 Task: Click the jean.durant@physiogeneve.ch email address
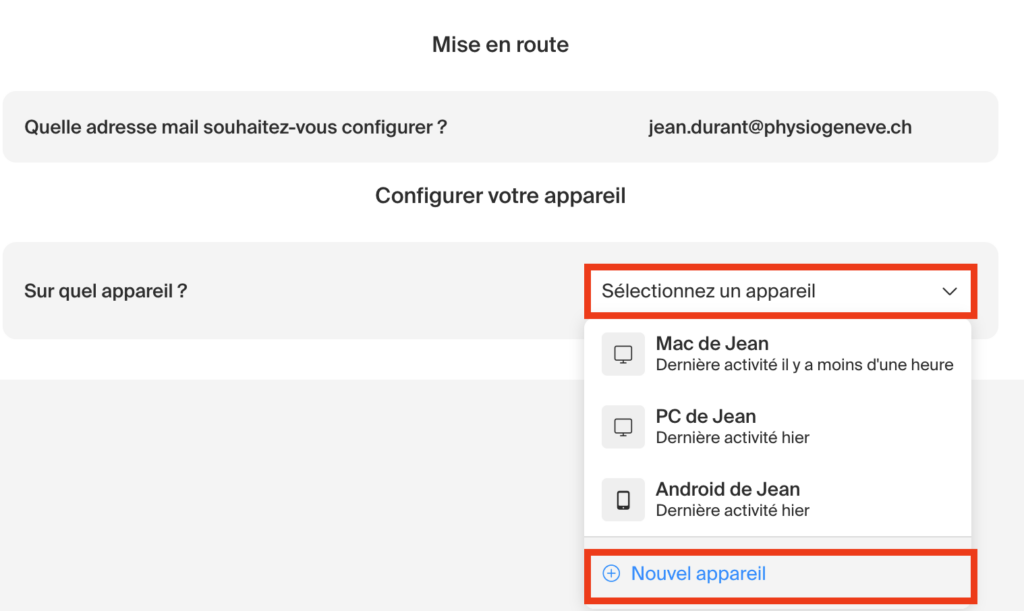click(x=780, y=127)
